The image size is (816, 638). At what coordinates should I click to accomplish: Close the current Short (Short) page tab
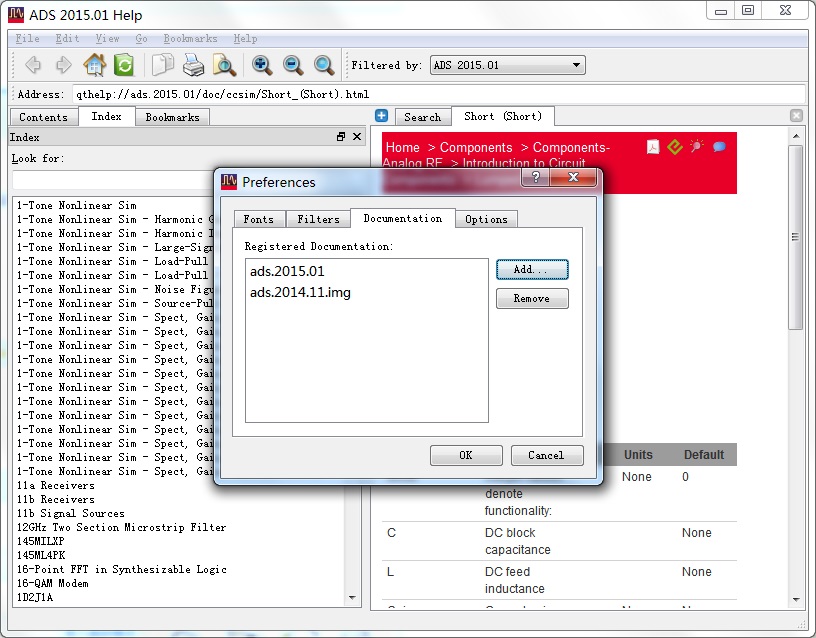(x=796, y=116)
